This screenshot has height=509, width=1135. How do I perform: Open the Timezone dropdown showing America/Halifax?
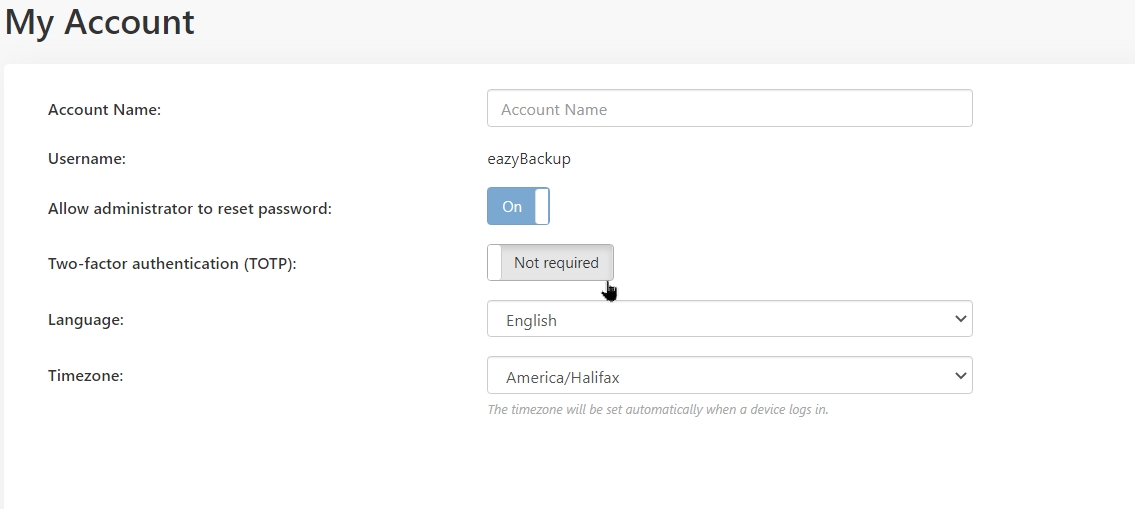click(x=730, y=376)
